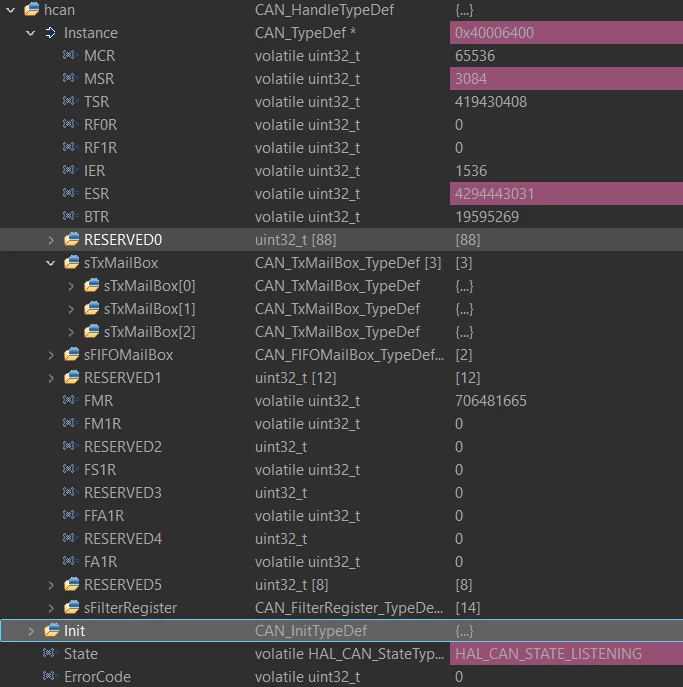Click the hcan struct folder icon
The width and height of the screenshot is (683, 687).
click(x=32, y=9)
